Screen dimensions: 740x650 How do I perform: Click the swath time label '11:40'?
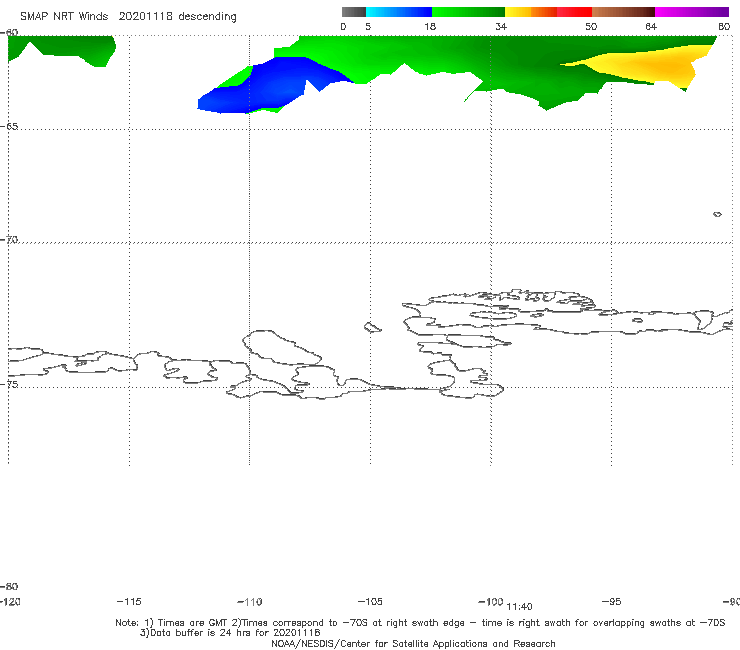519,607
